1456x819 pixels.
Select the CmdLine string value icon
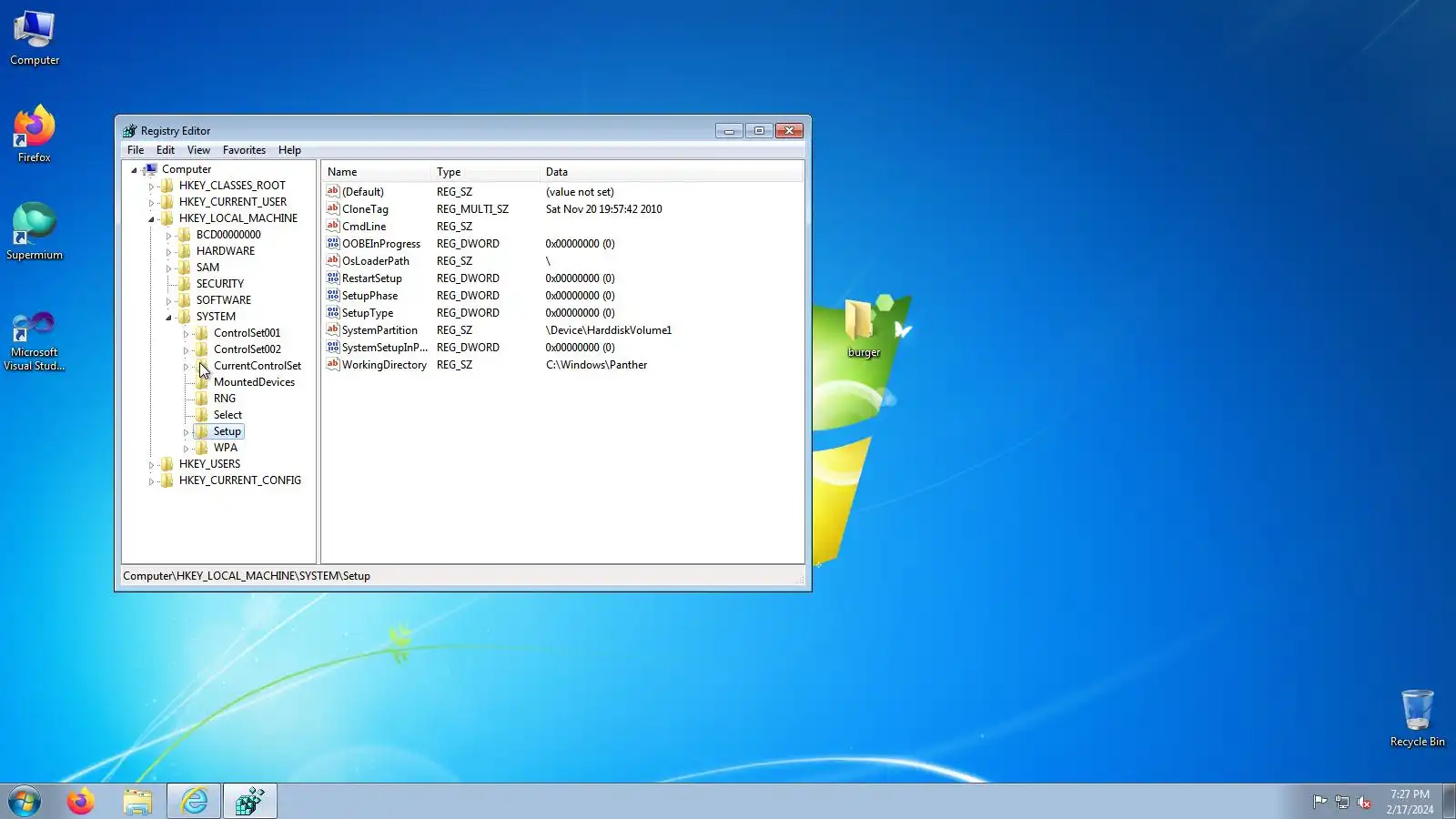[x=333, y=226]
